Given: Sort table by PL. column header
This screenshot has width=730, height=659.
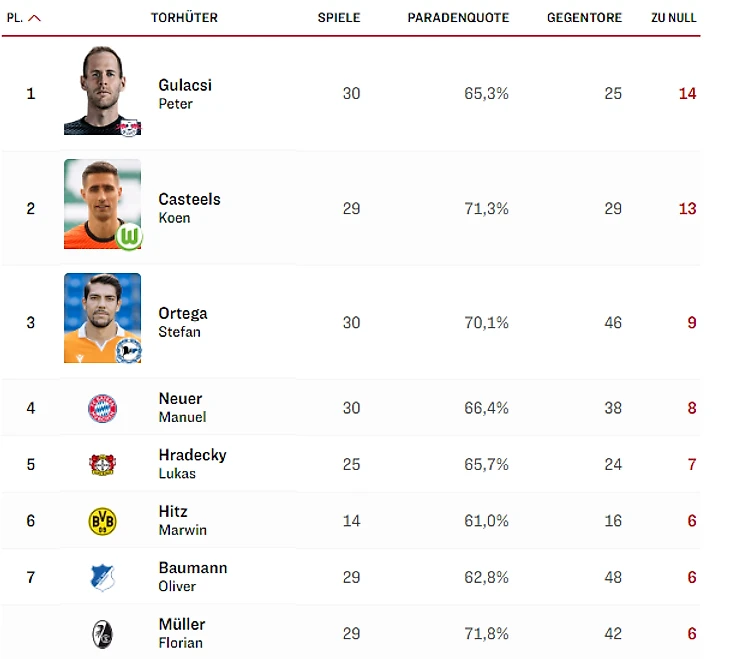Looking at the screenshot, I should [x=14, y=18].
